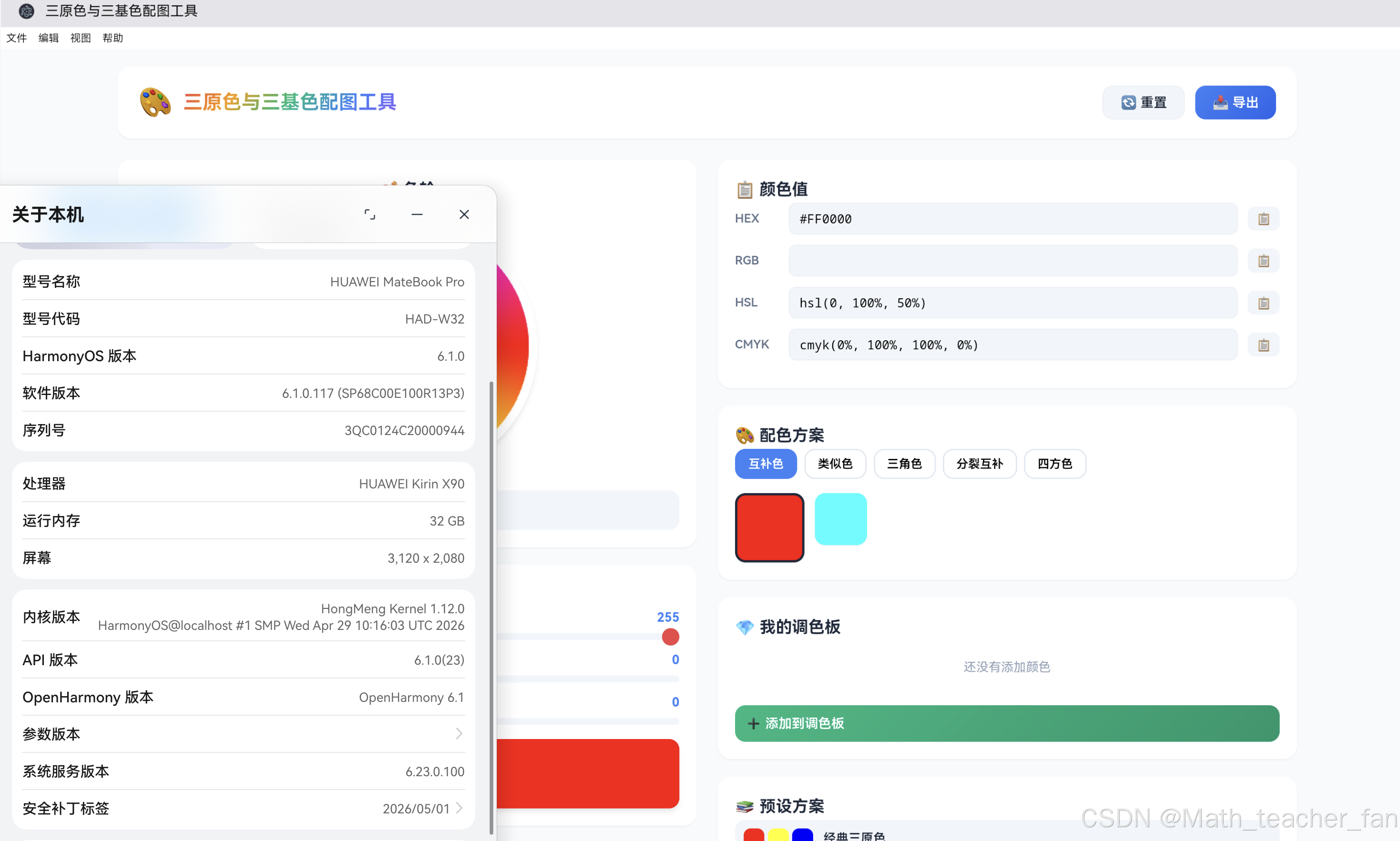The image size is (1400, 841).
Task: Click the 颜色值 clipboard section icon
Action: click(x=744, y=189)
